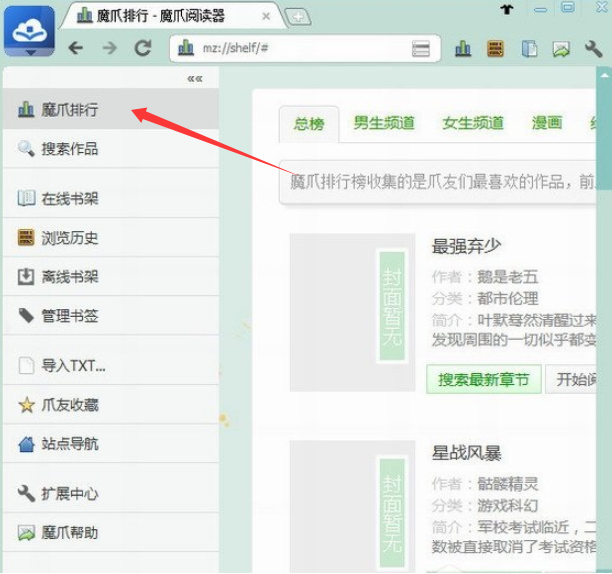Viewport: 612px width, 574px height.
Task: Click the vertical scrollbar up arrow
Action: pos(604,75)
